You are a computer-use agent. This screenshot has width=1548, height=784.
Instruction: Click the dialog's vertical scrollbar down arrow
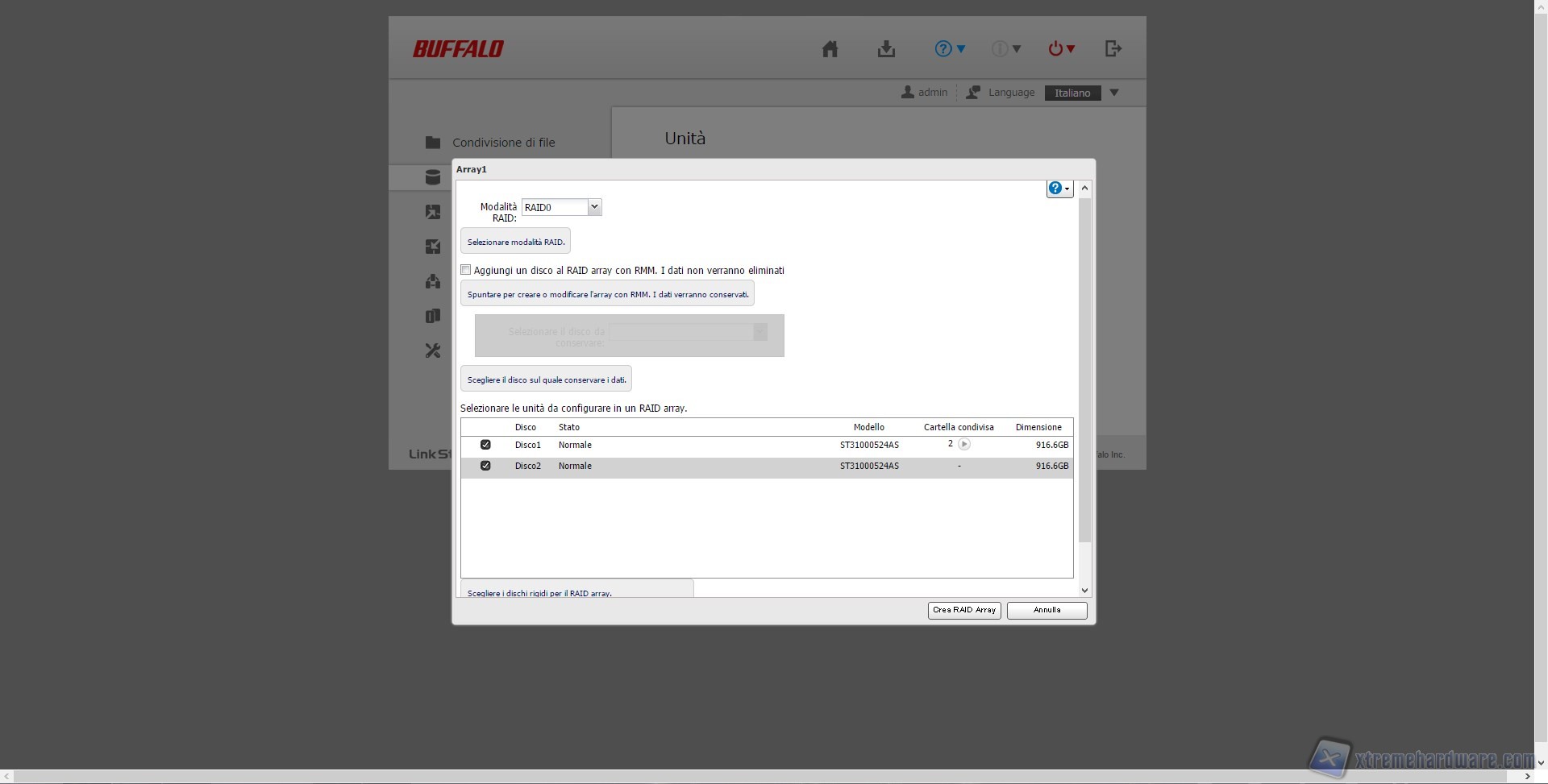tap(1084, 590)
